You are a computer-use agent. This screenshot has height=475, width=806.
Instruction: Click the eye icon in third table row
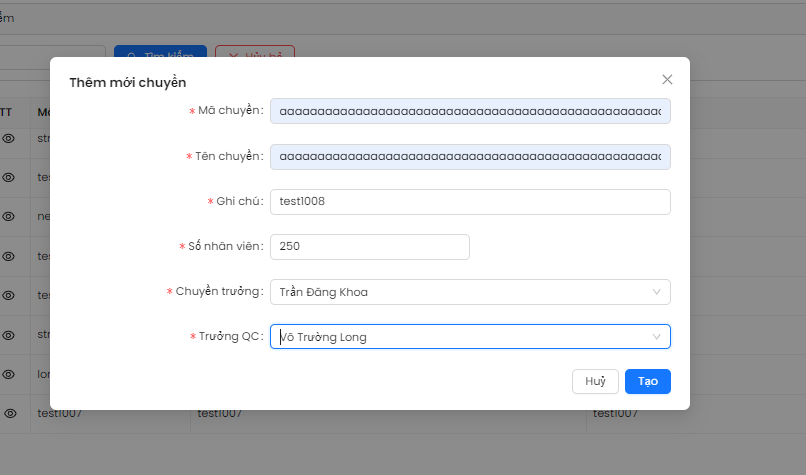(8, 216)
